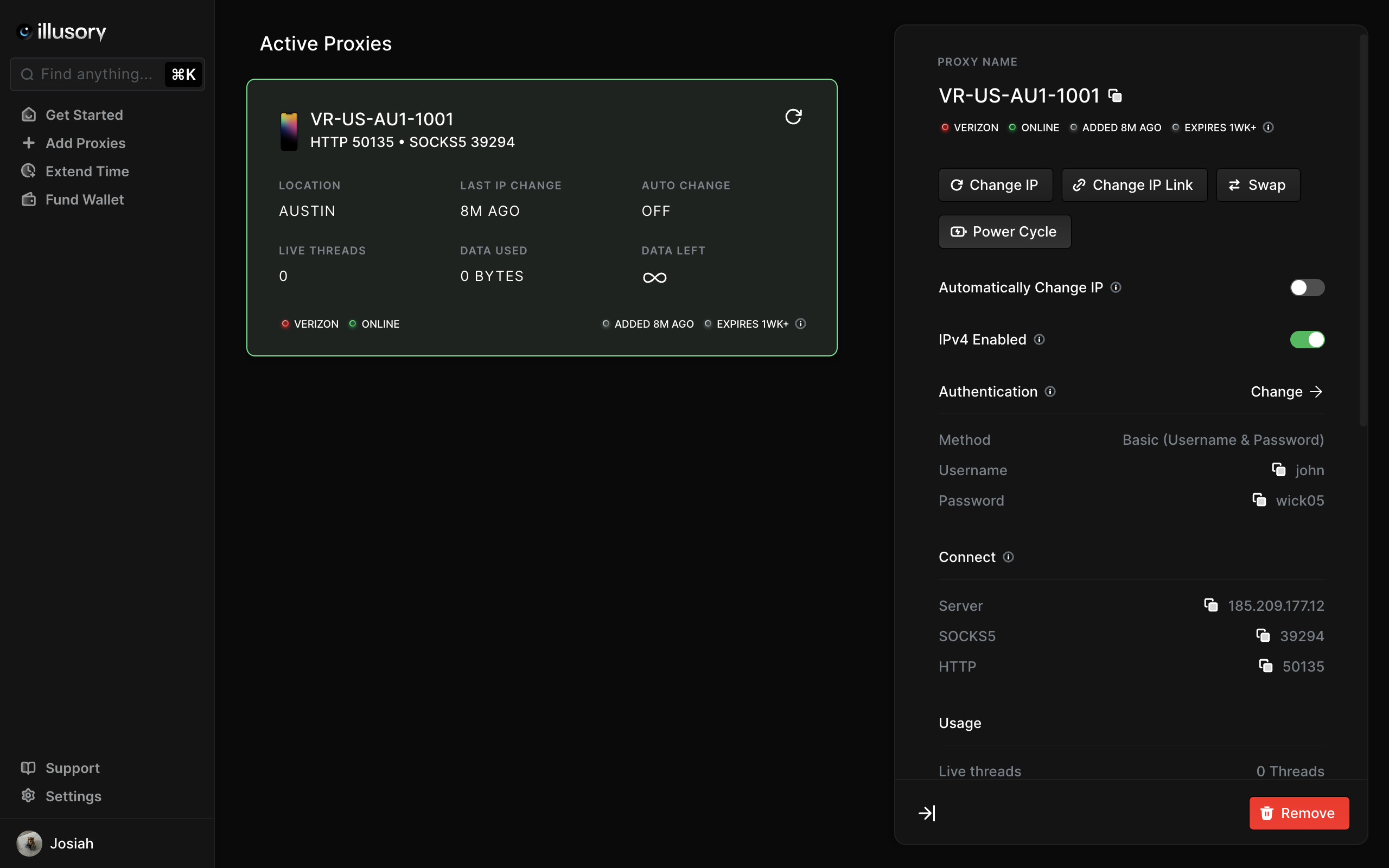Click the Change IP Link chain icon

[1079, 185]
